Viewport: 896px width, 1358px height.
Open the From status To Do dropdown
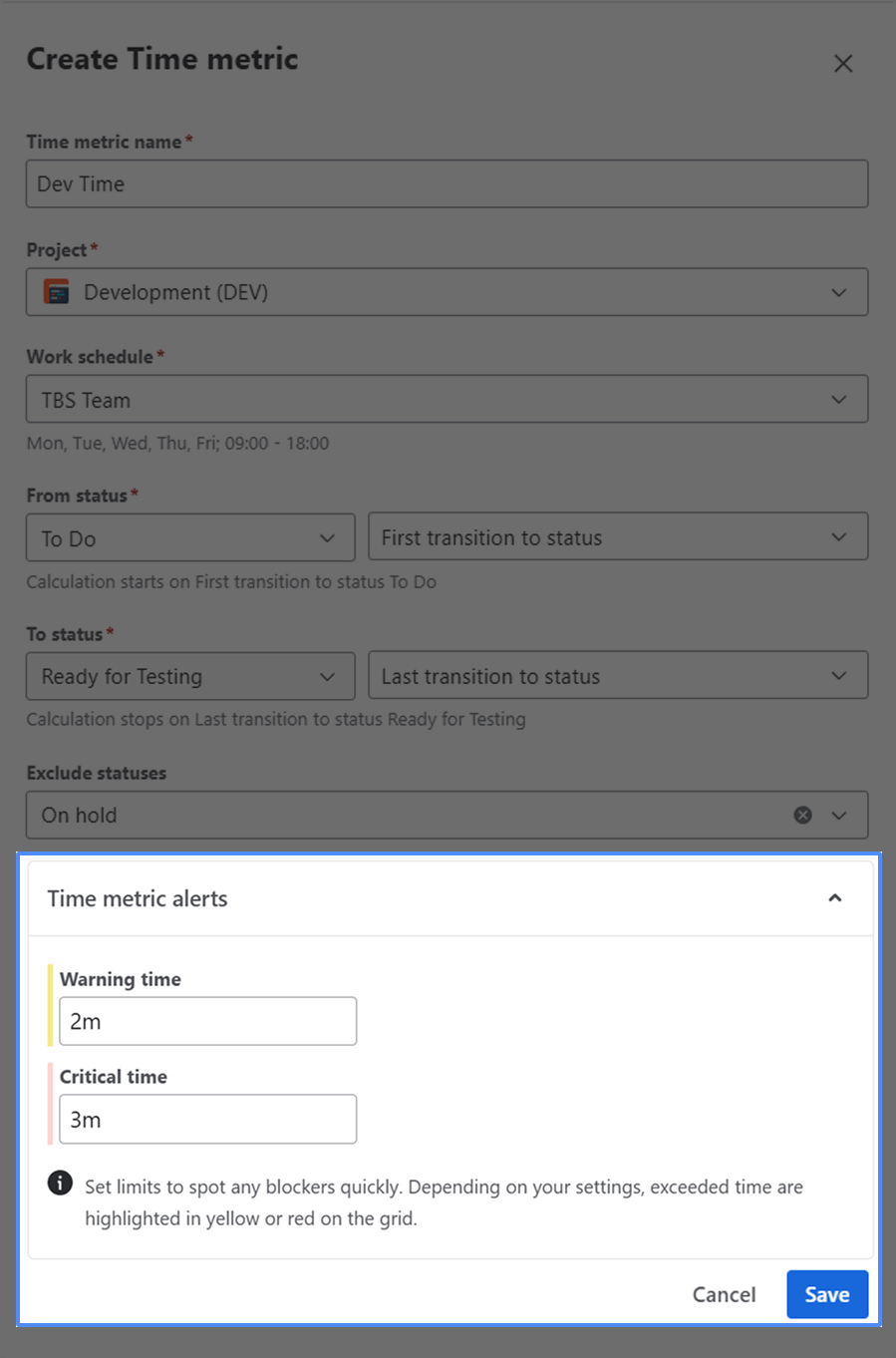189,538
